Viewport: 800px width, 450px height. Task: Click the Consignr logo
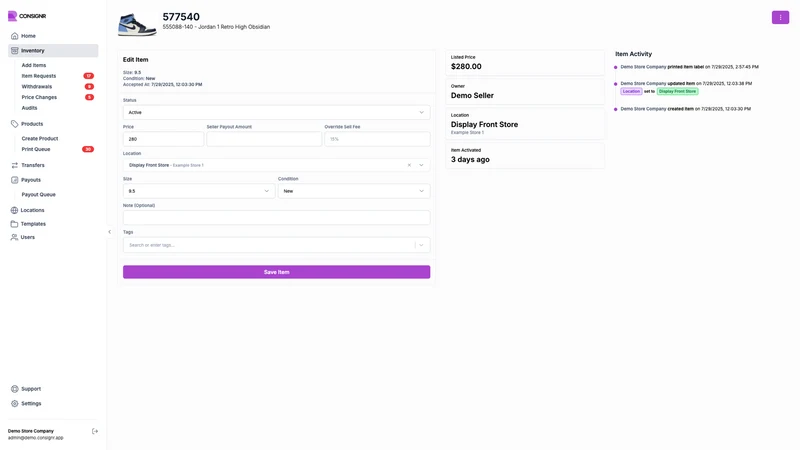(x=27, y=16)
